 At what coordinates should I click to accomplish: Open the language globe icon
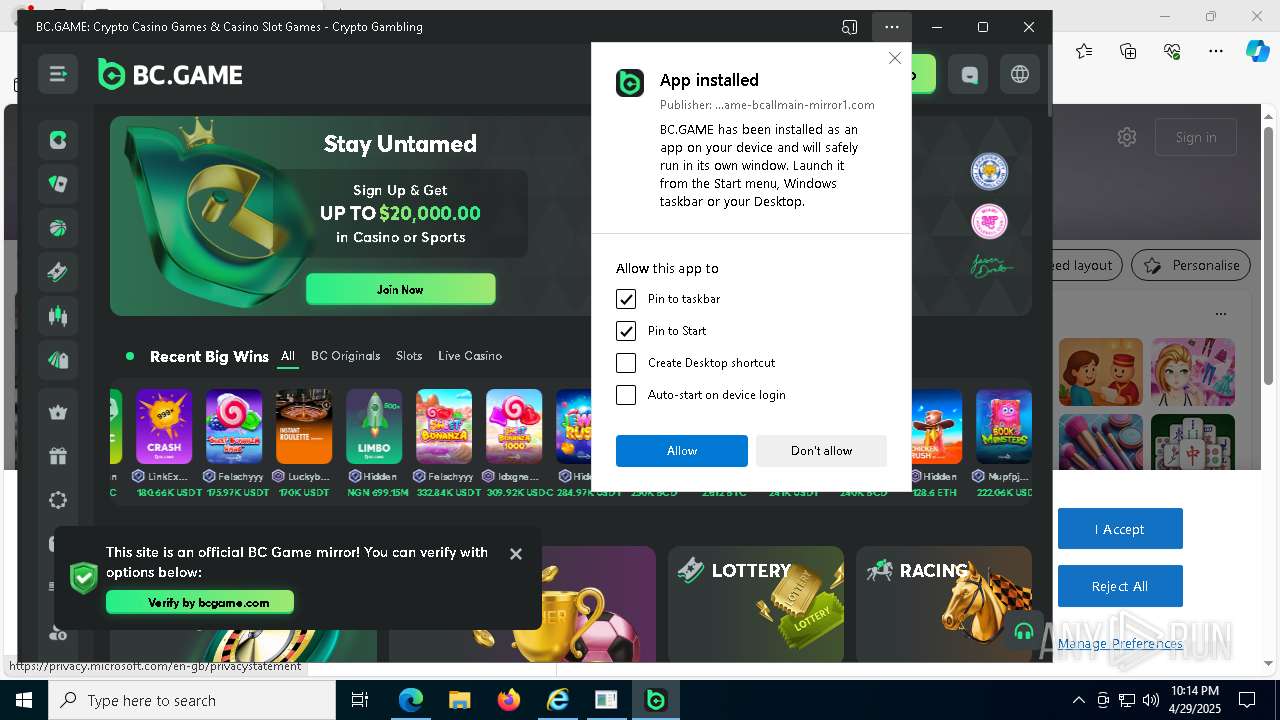(1020, 75)
